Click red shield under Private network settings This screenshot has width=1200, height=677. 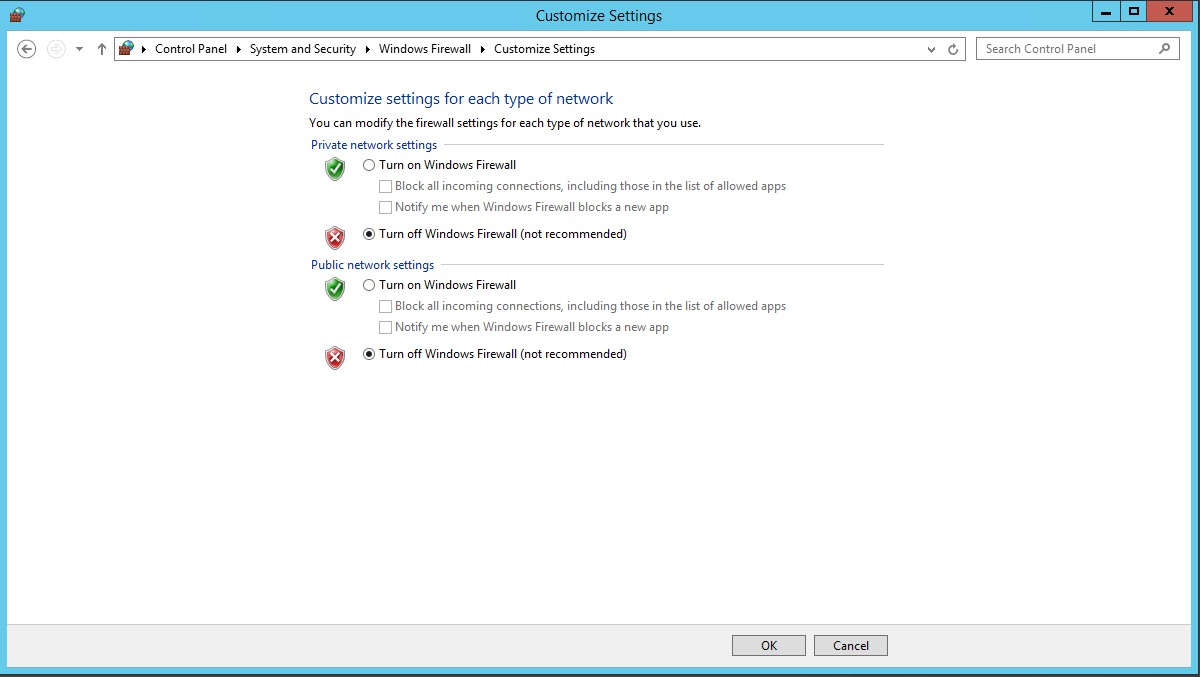[335, 238]
